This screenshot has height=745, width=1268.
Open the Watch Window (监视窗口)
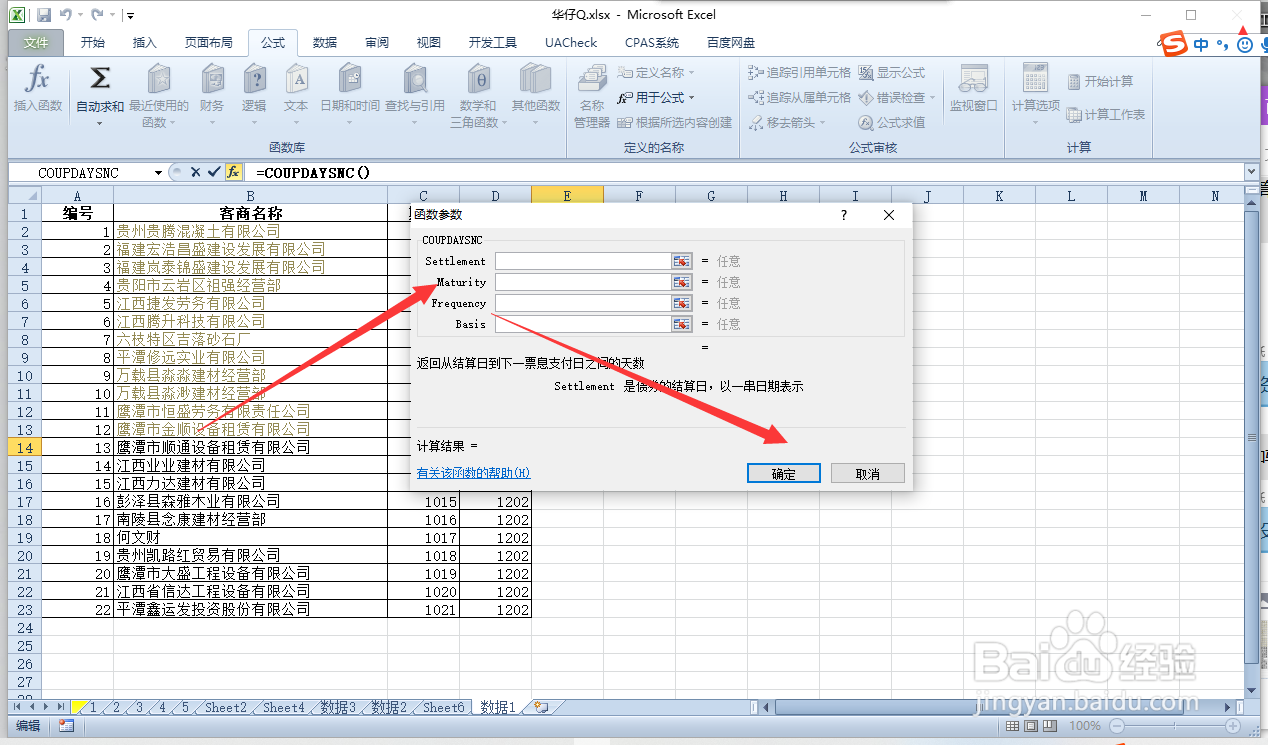coord(973,88)
